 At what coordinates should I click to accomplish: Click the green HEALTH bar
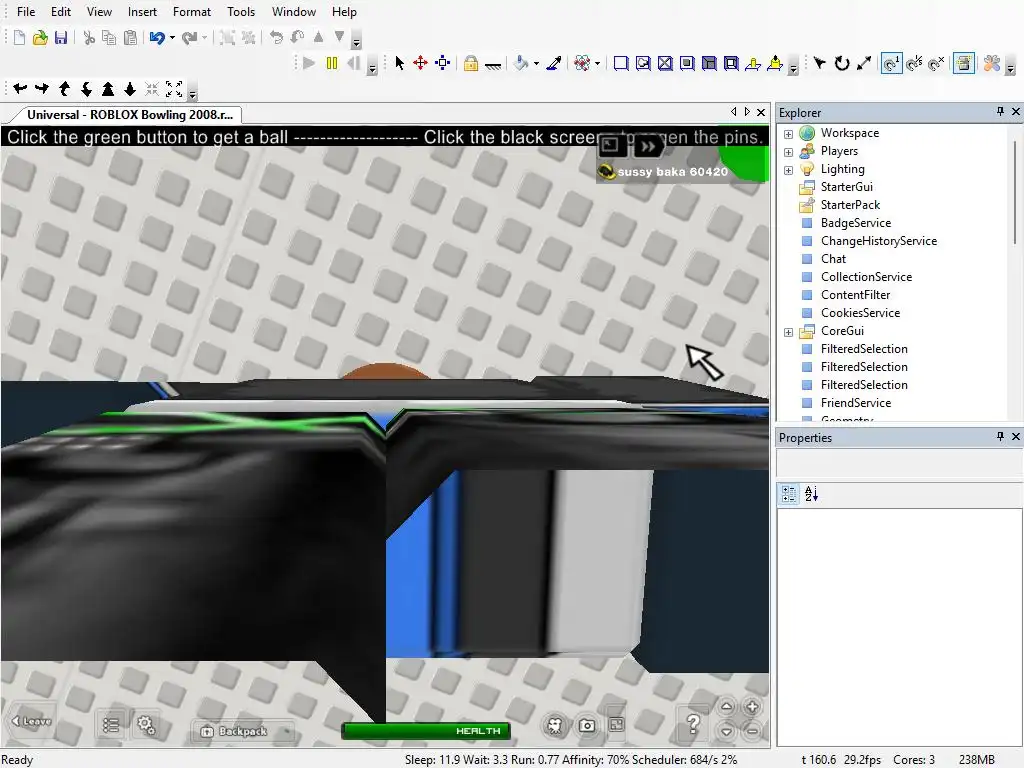tap(426, 731)
